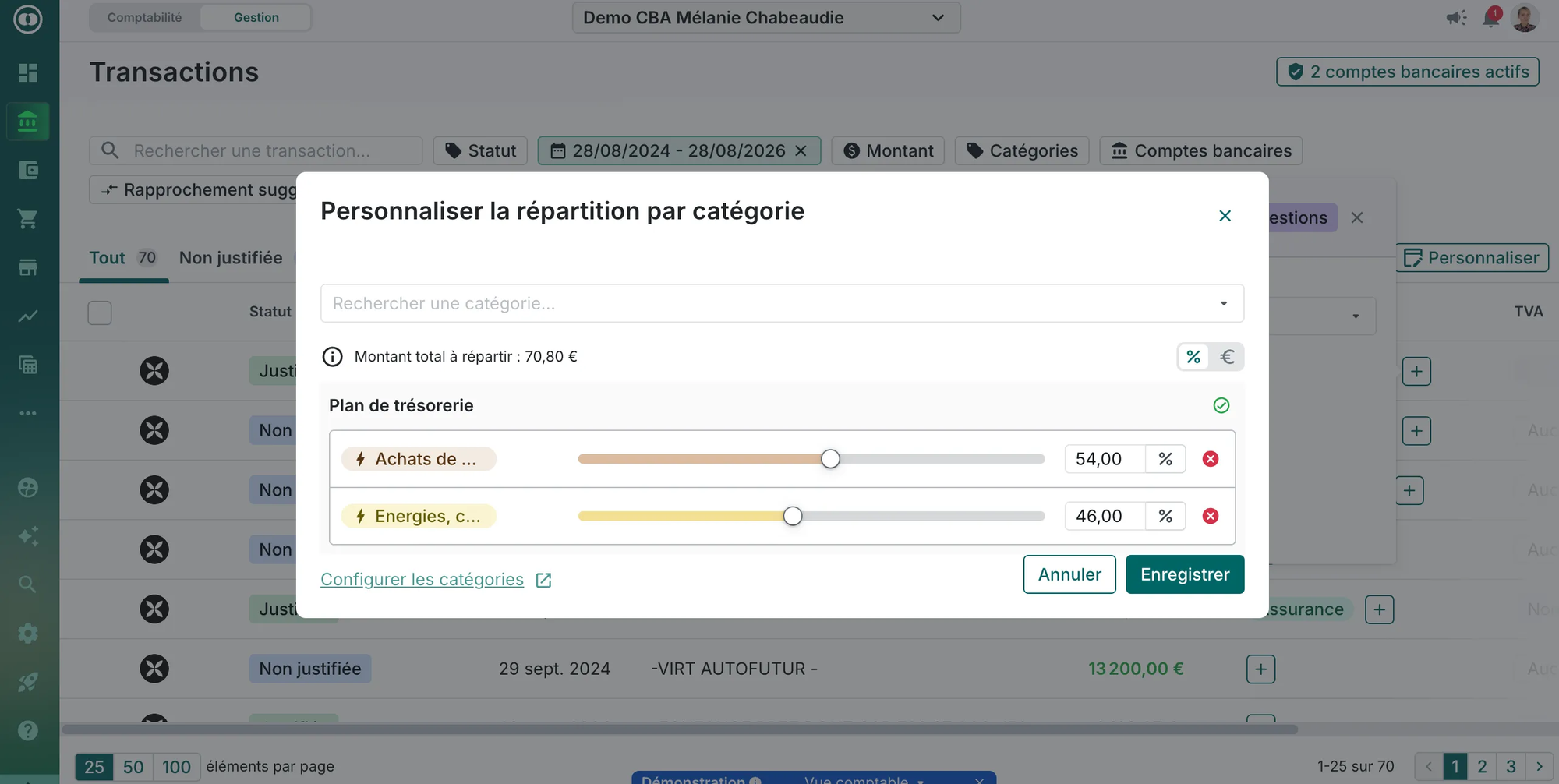Image resolution: width=1559 pixels, height=784 pixels.
Task: Open the help question mark icon
Action: point(28,730)
